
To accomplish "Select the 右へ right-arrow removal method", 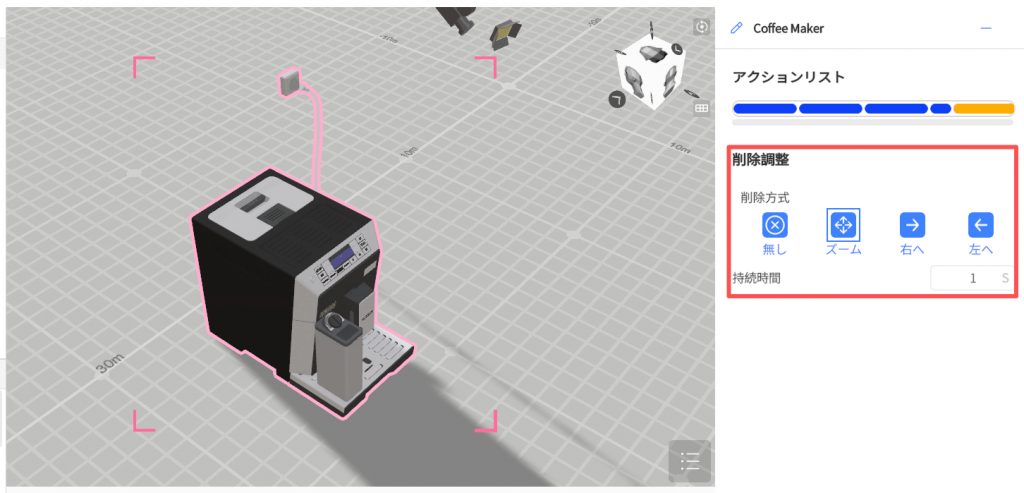I will pos(911,225).
